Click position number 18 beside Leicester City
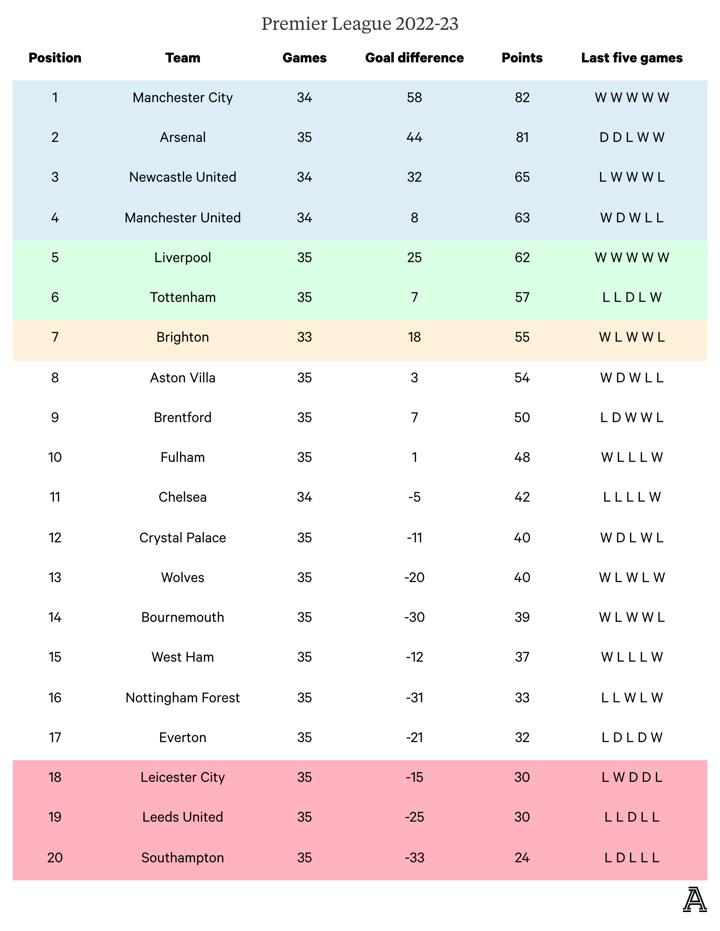Image resolution: width=720 pixels, height=931 pixels. 55,778
